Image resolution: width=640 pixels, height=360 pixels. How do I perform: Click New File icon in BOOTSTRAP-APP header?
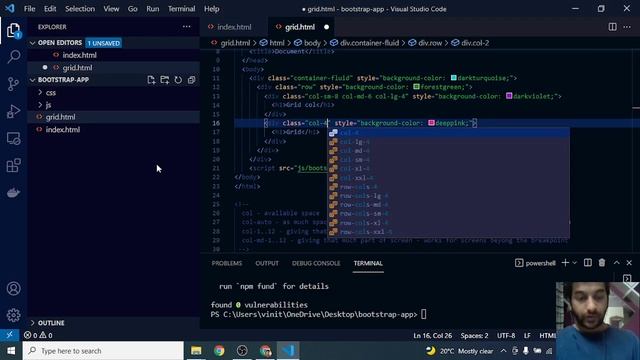pyautogui.click(x=151, y=80)
